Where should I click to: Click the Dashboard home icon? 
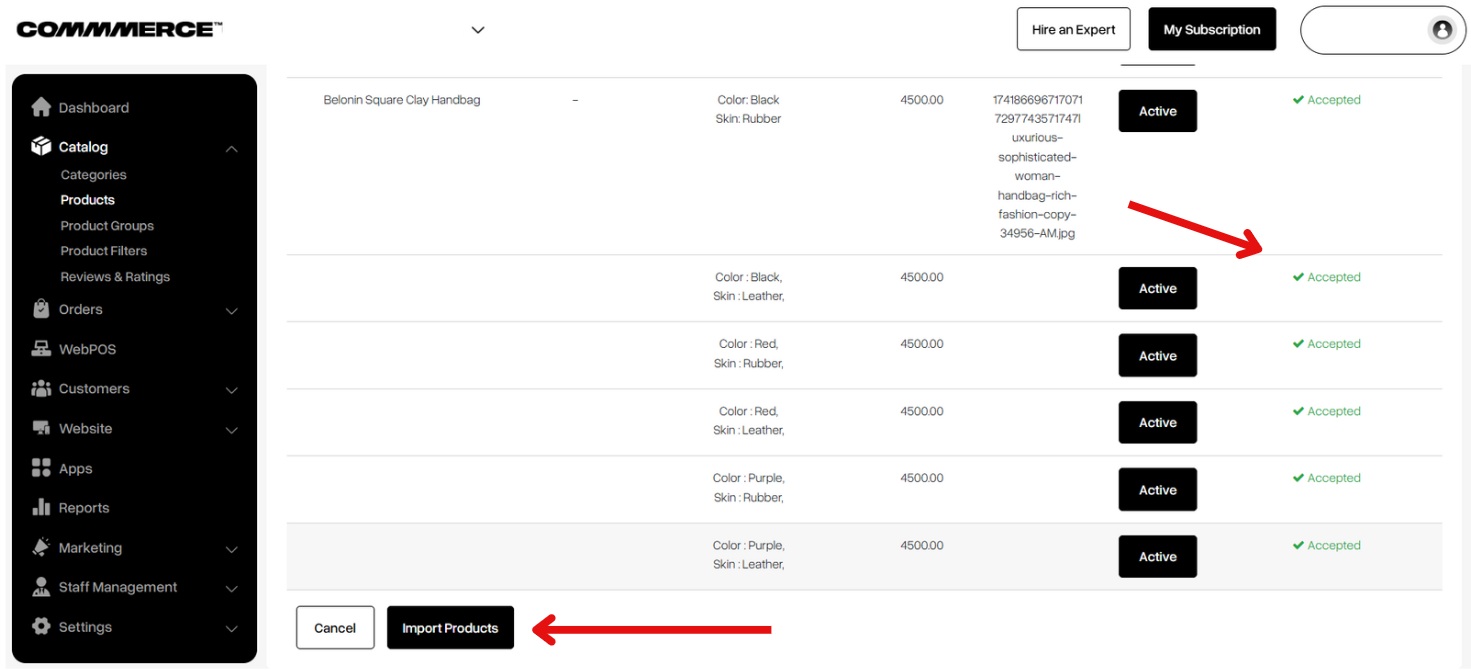tap(41, 107)
